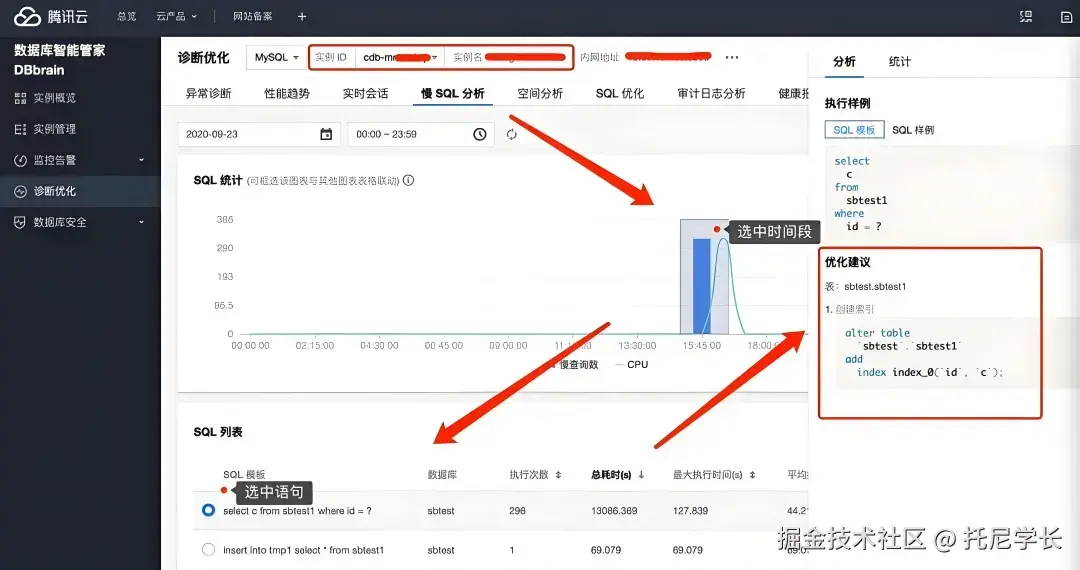Toggle the 慢查询数 legend item
Image resolution: width=1080 pixels, height=570 pixels.
pyautogui.click(x=576, y=364)
